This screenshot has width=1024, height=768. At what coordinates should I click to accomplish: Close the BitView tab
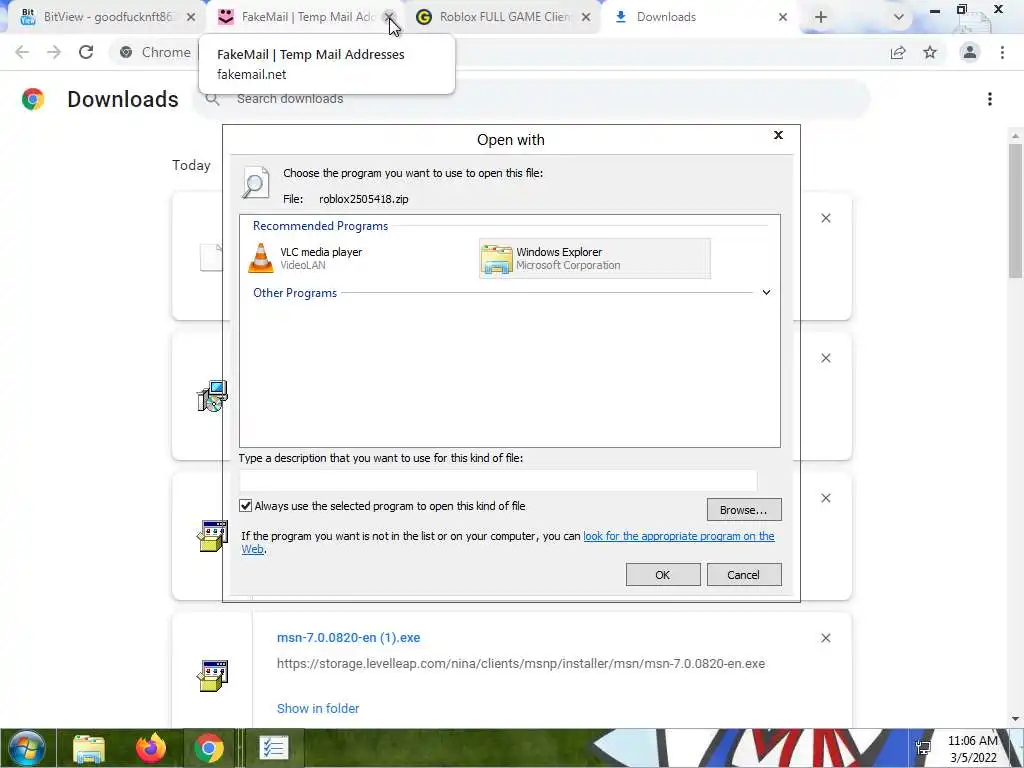coord(191,17)
